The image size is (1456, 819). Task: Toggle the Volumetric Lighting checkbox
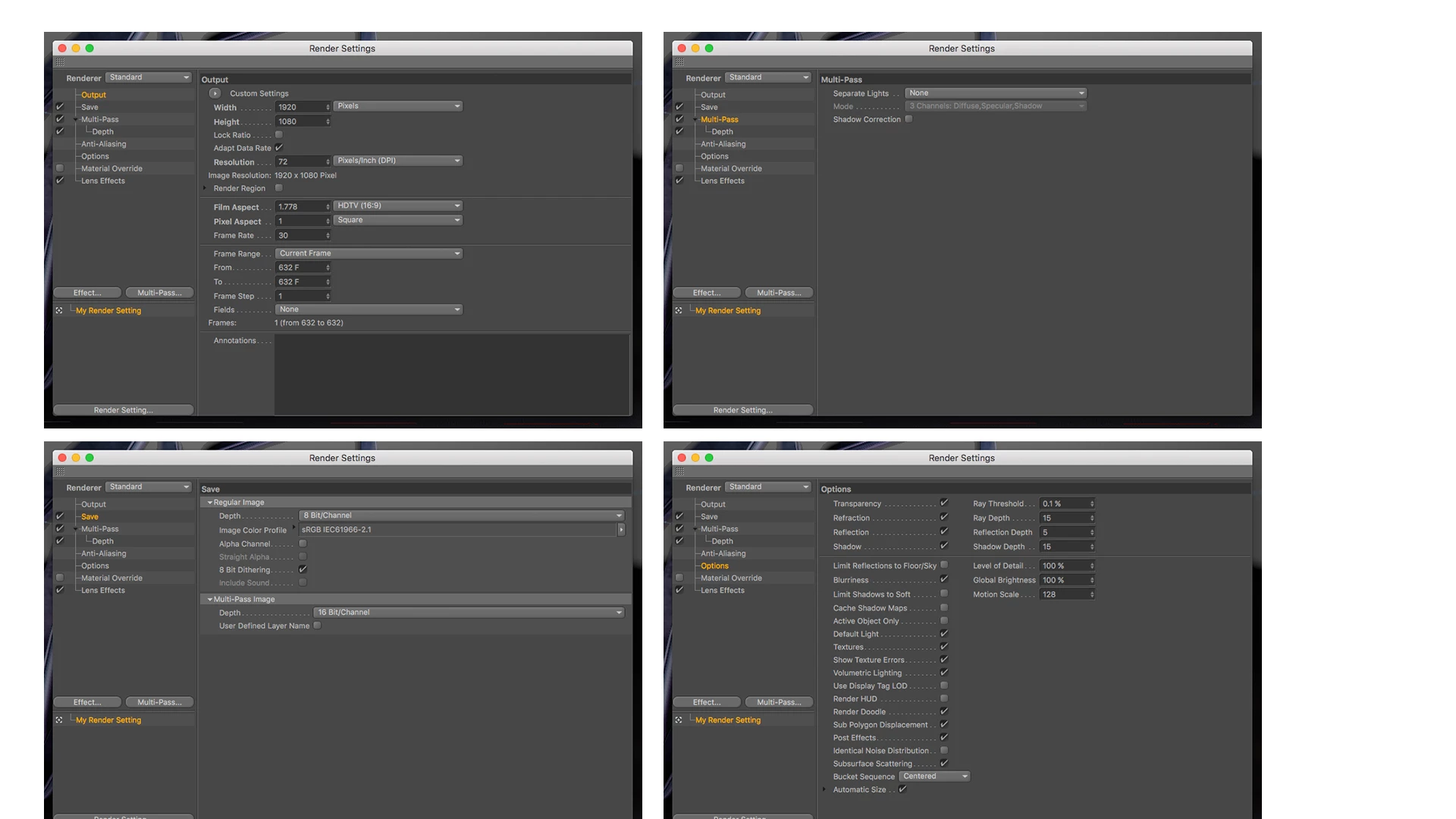pos(944,673)
